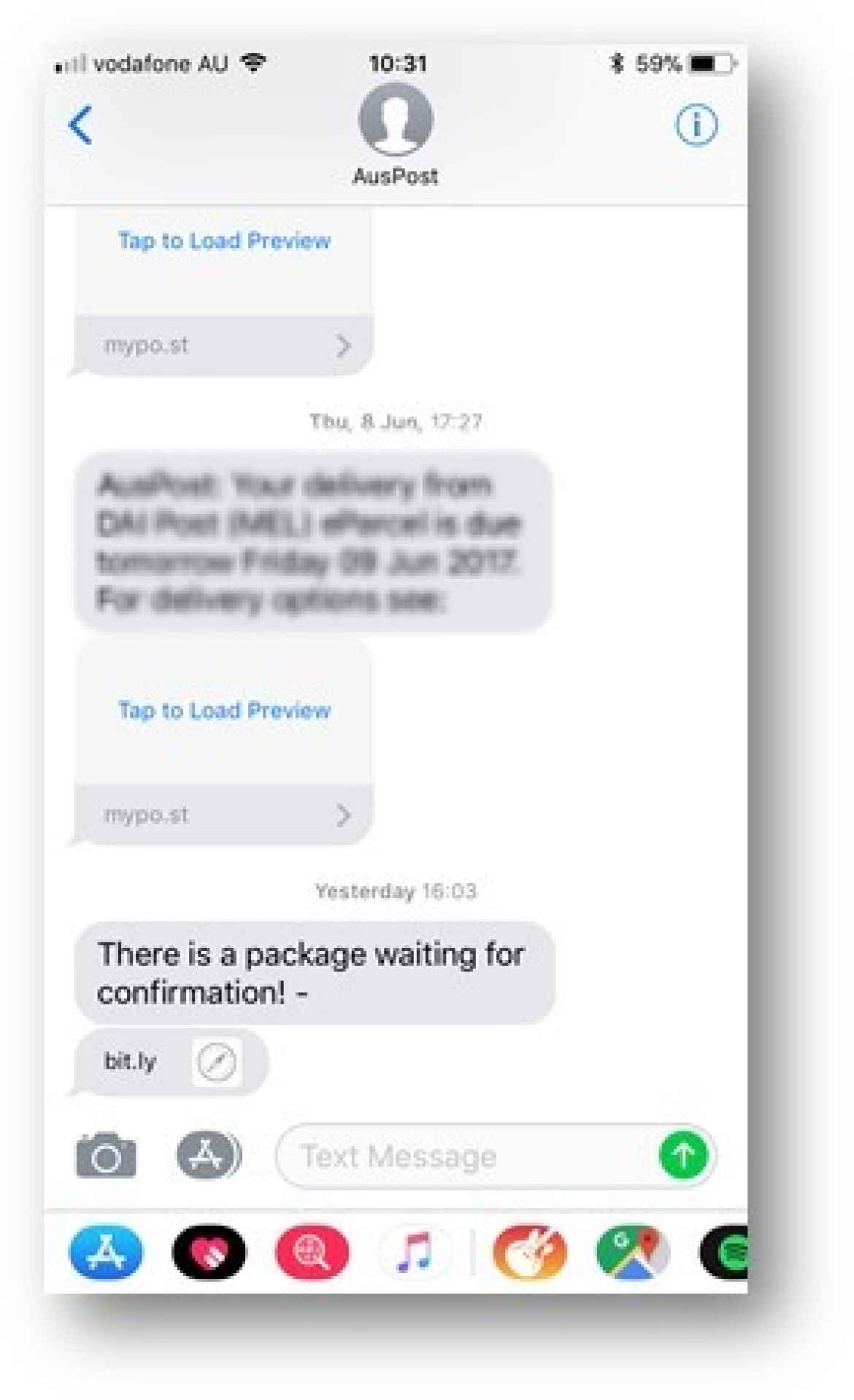The image size is (854, 1400).
Task: Tap the second Tap to Load Preview link
Action: [x=224, y=710]
